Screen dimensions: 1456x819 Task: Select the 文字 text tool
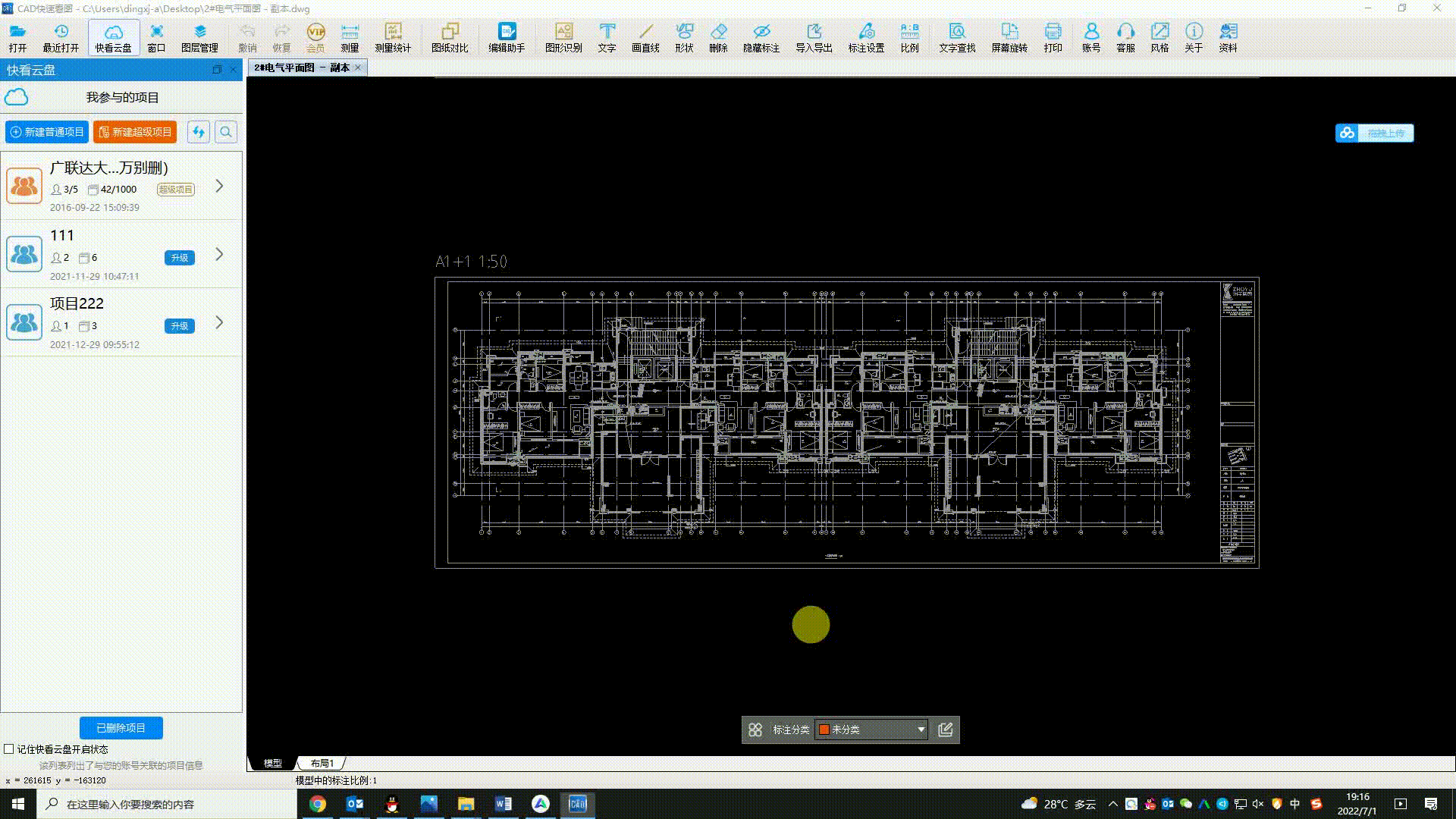pos(607,37)
